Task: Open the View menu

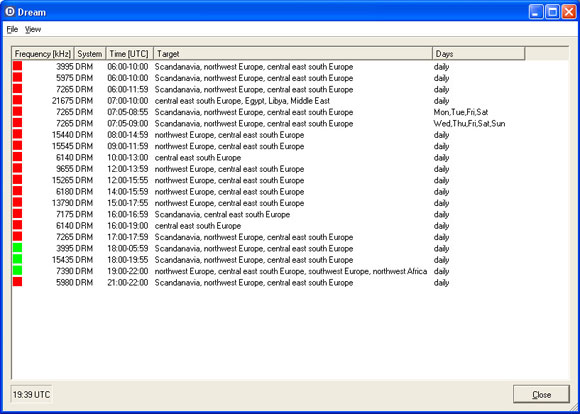Action: click(x=33, y=30)
